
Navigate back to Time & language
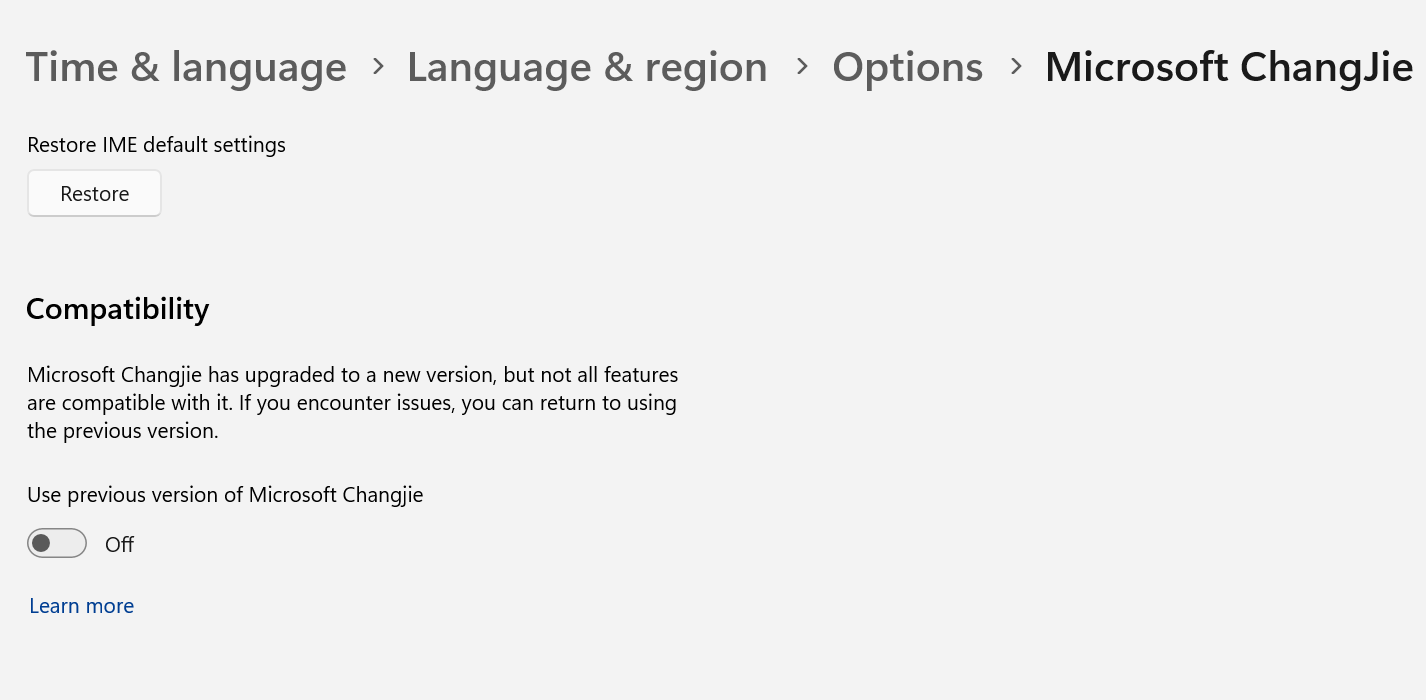click(x=186, y=66)
